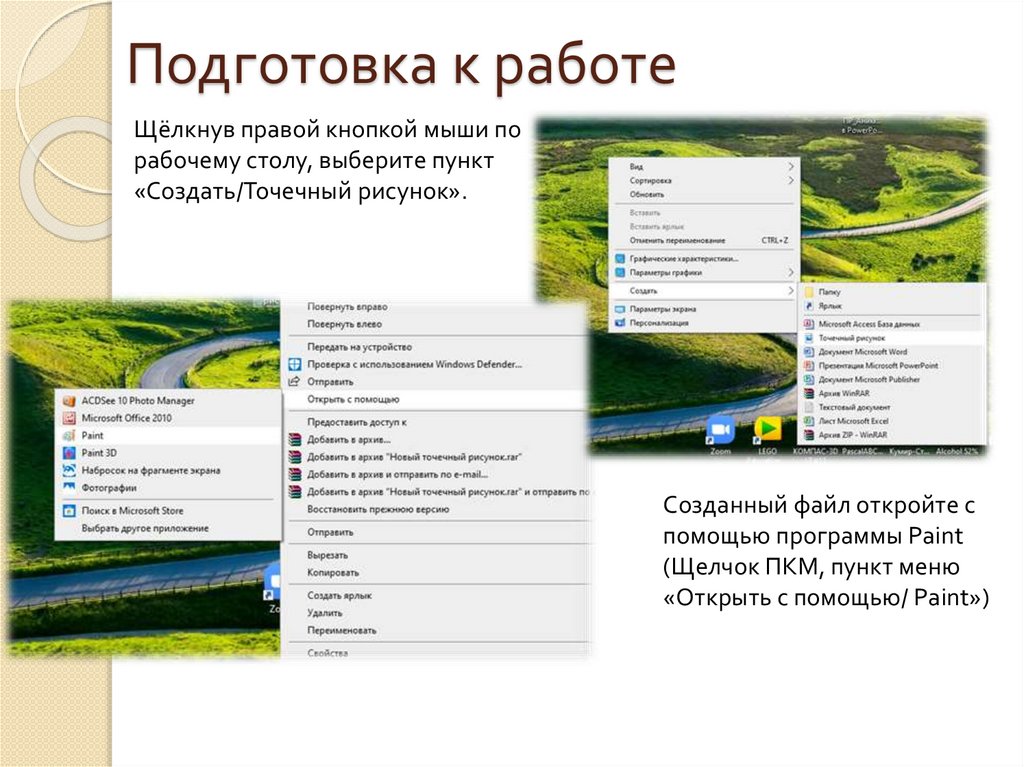Image resolution: width=1024 pixels, height=767 pixels.
Task: Click the Графические характеристики icon
Action: pos(620,259)
